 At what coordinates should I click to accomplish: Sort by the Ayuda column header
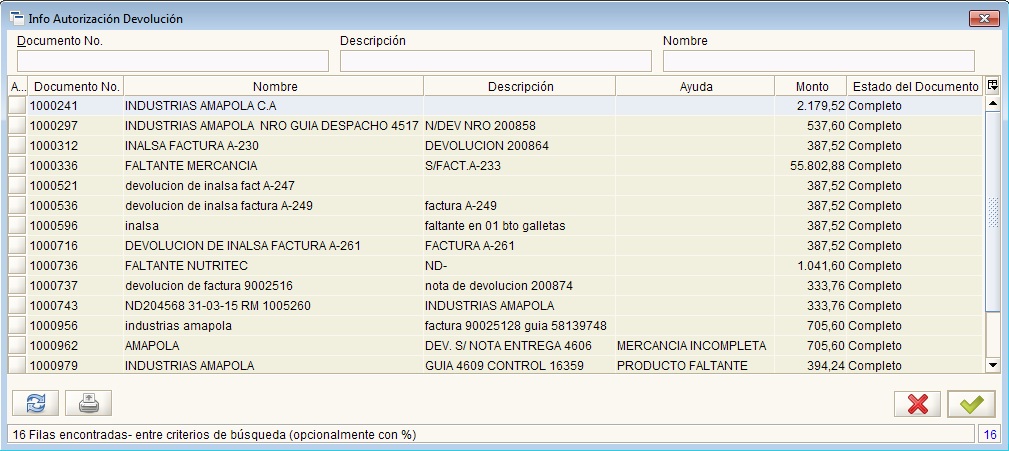coord(696,86)
